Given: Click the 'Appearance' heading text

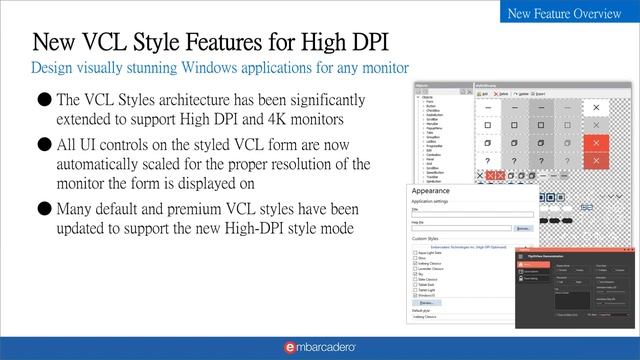Looking at the screenshot, I should pyautogui.click(x=431, y=191).
